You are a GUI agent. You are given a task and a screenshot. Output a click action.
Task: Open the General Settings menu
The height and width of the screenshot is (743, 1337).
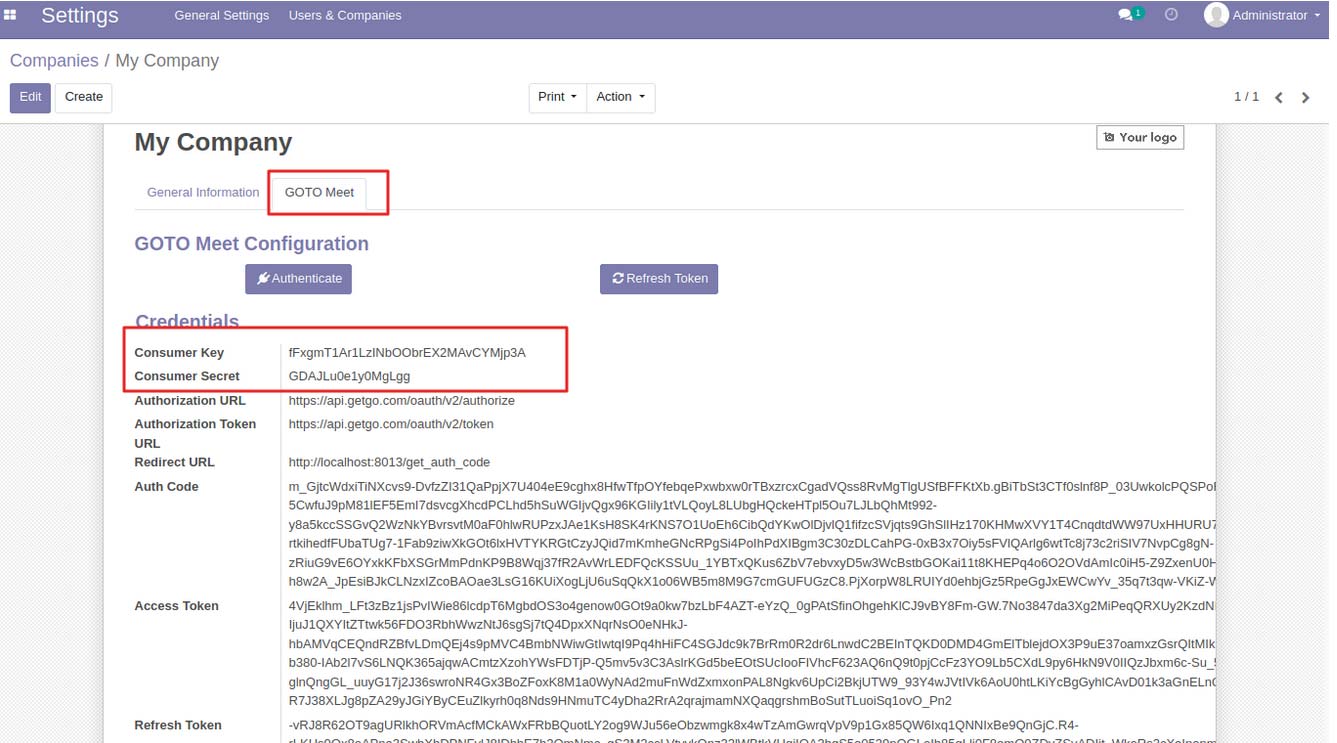pos(221,15)
